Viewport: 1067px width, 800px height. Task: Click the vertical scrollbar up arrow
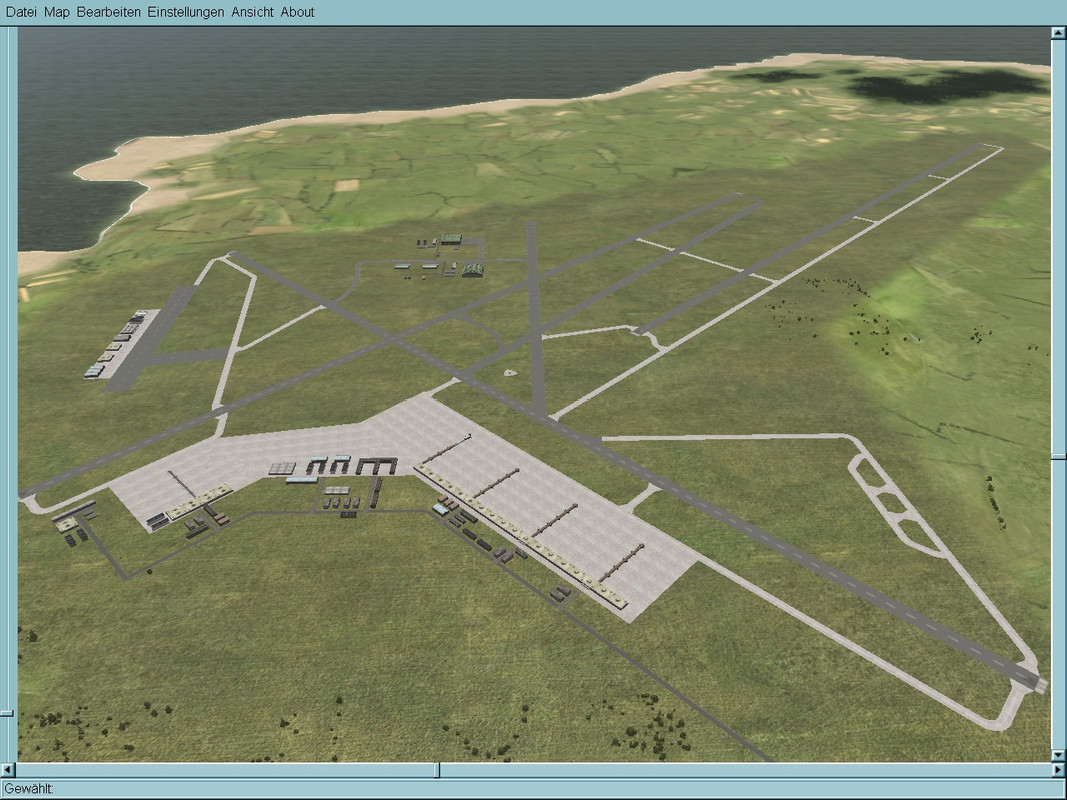click(x=1058, y=33)
